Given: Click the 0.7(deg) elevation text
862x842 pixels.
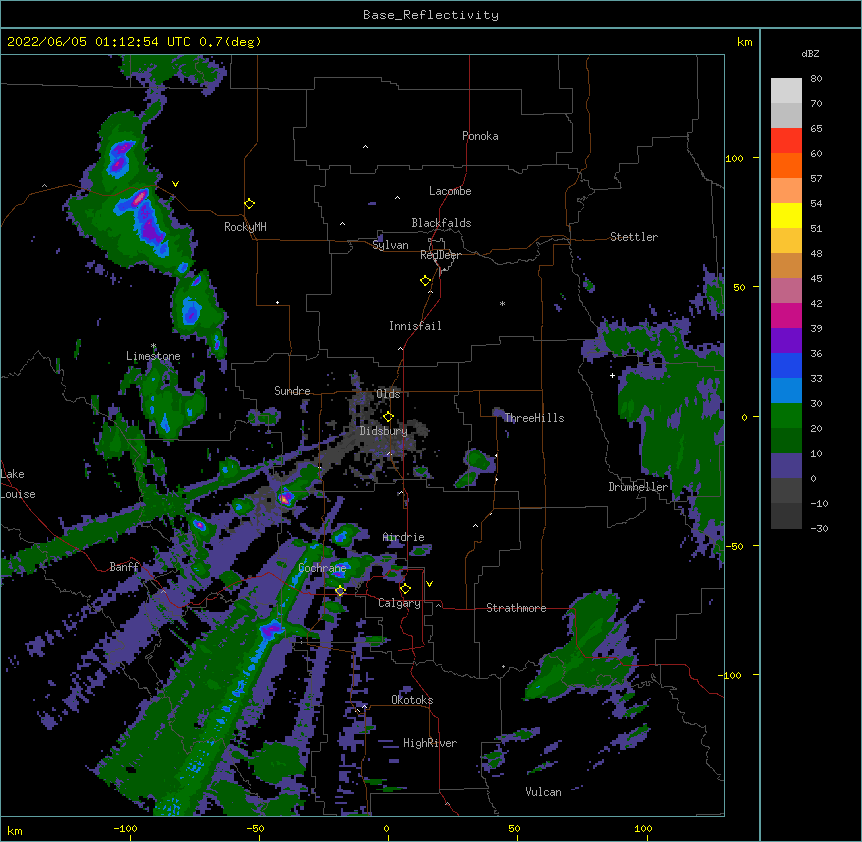Looking at the screenshot, I should 230,42.
